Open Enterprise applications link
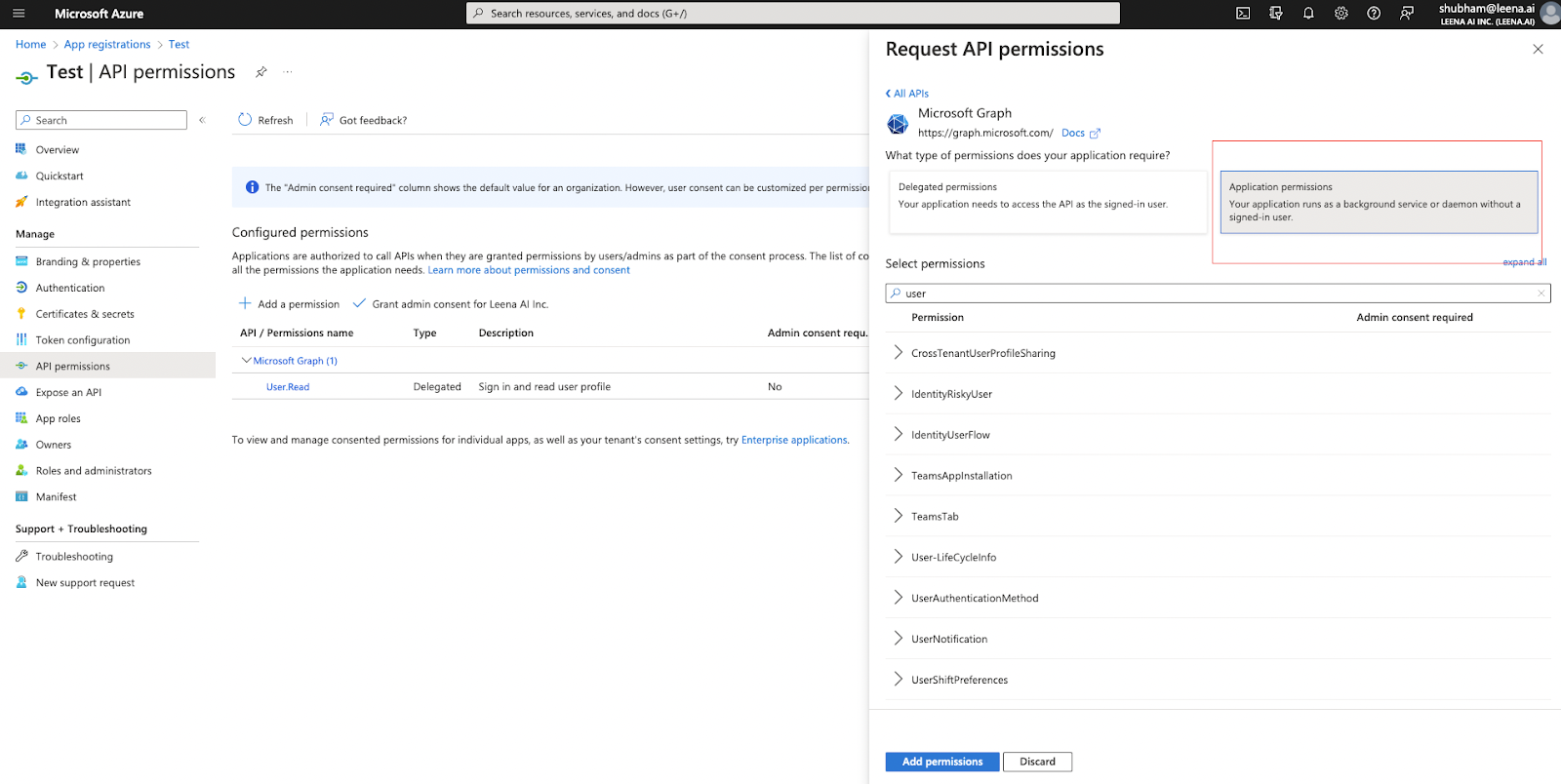Image resolution: width=1561 pixels, height=784 pixels. pyautogui.click(x=794, y=441)
